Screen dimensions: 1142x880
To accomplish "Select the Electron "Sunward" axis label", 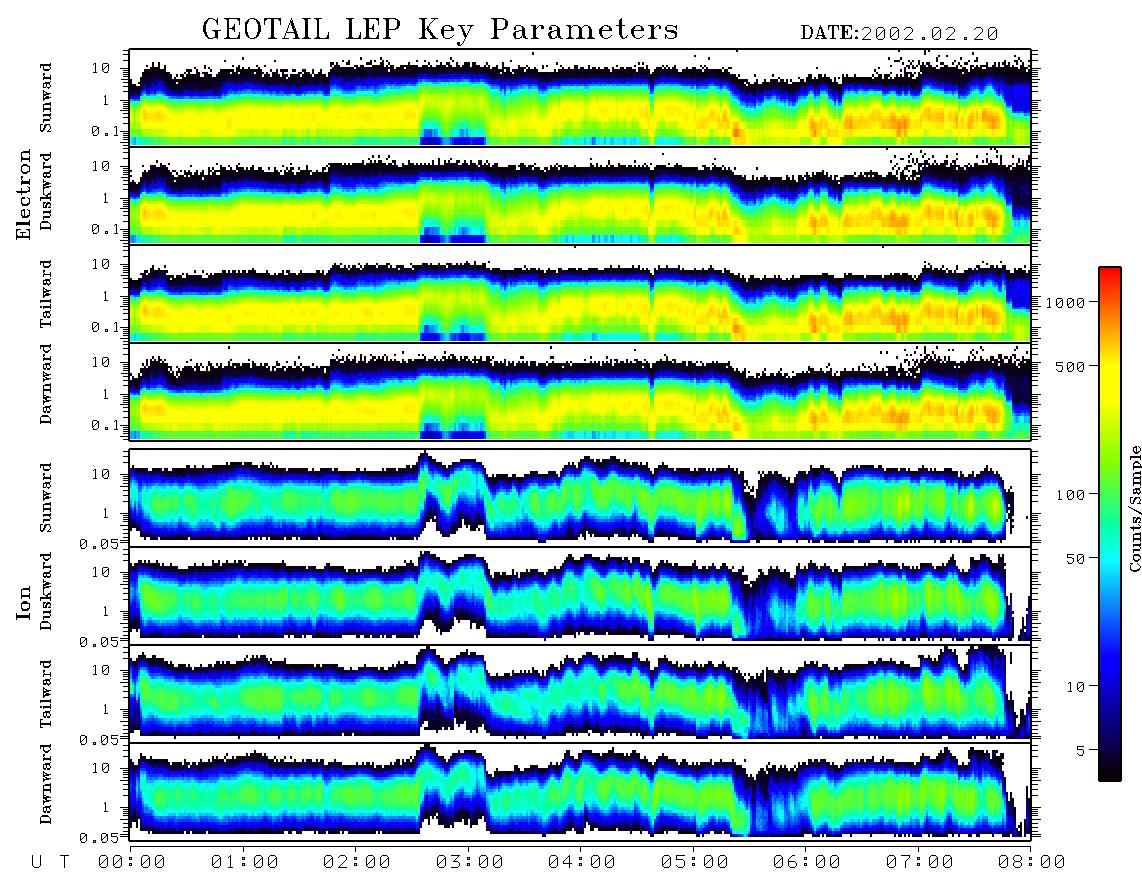I will pyautogui.click(x=46, y=98).
